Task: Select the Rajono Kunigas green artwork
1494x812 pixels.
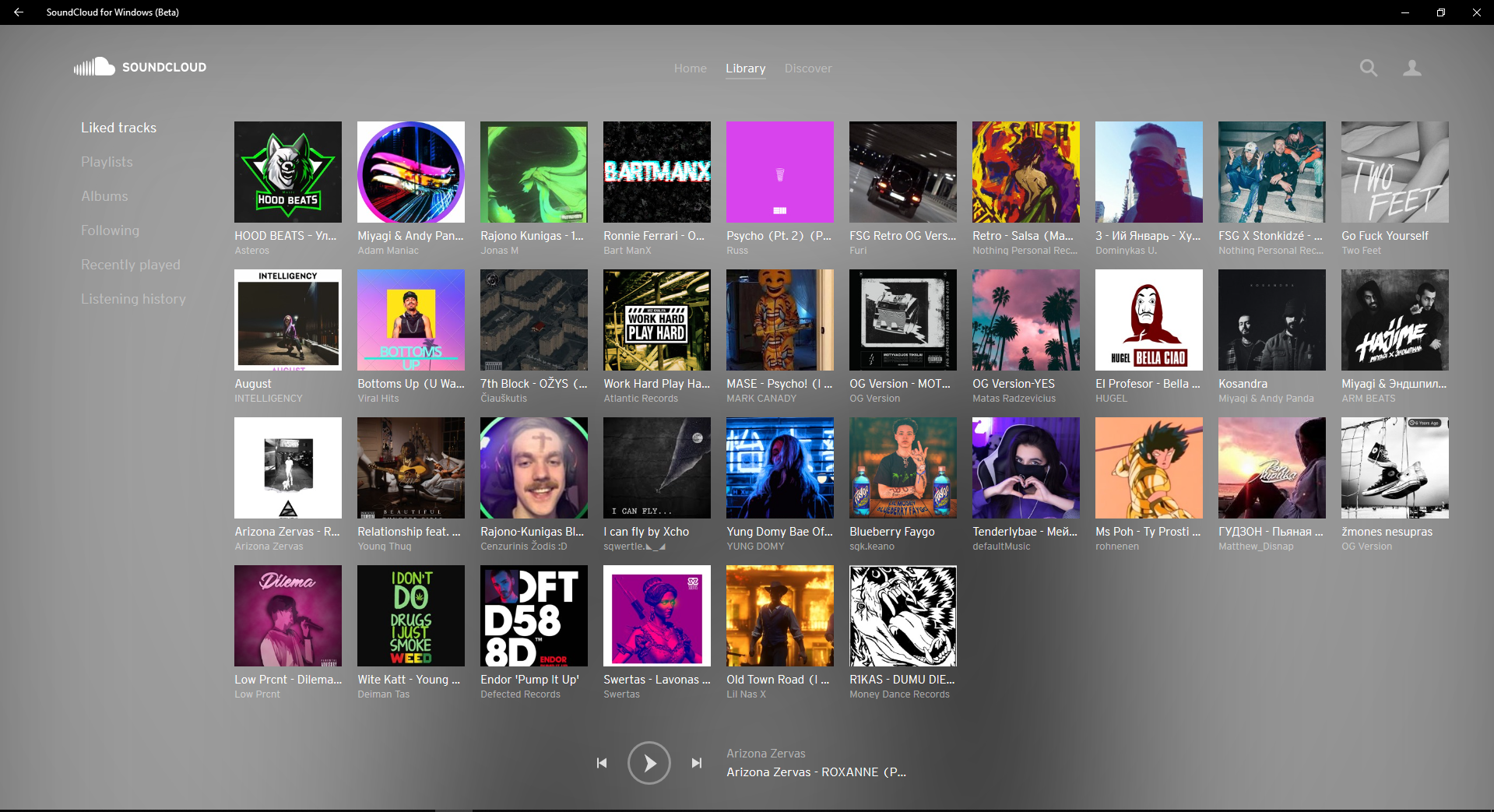Action: click(534, 172)
